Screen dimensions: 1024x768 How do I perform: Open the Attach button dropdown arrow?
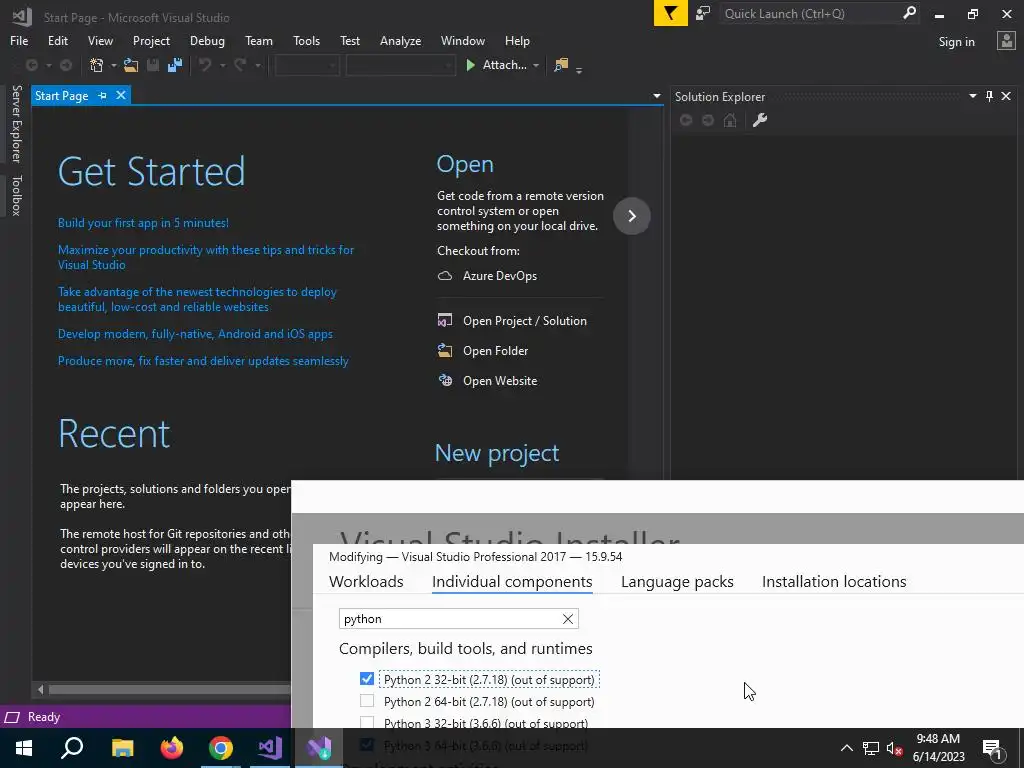(536, 65)
